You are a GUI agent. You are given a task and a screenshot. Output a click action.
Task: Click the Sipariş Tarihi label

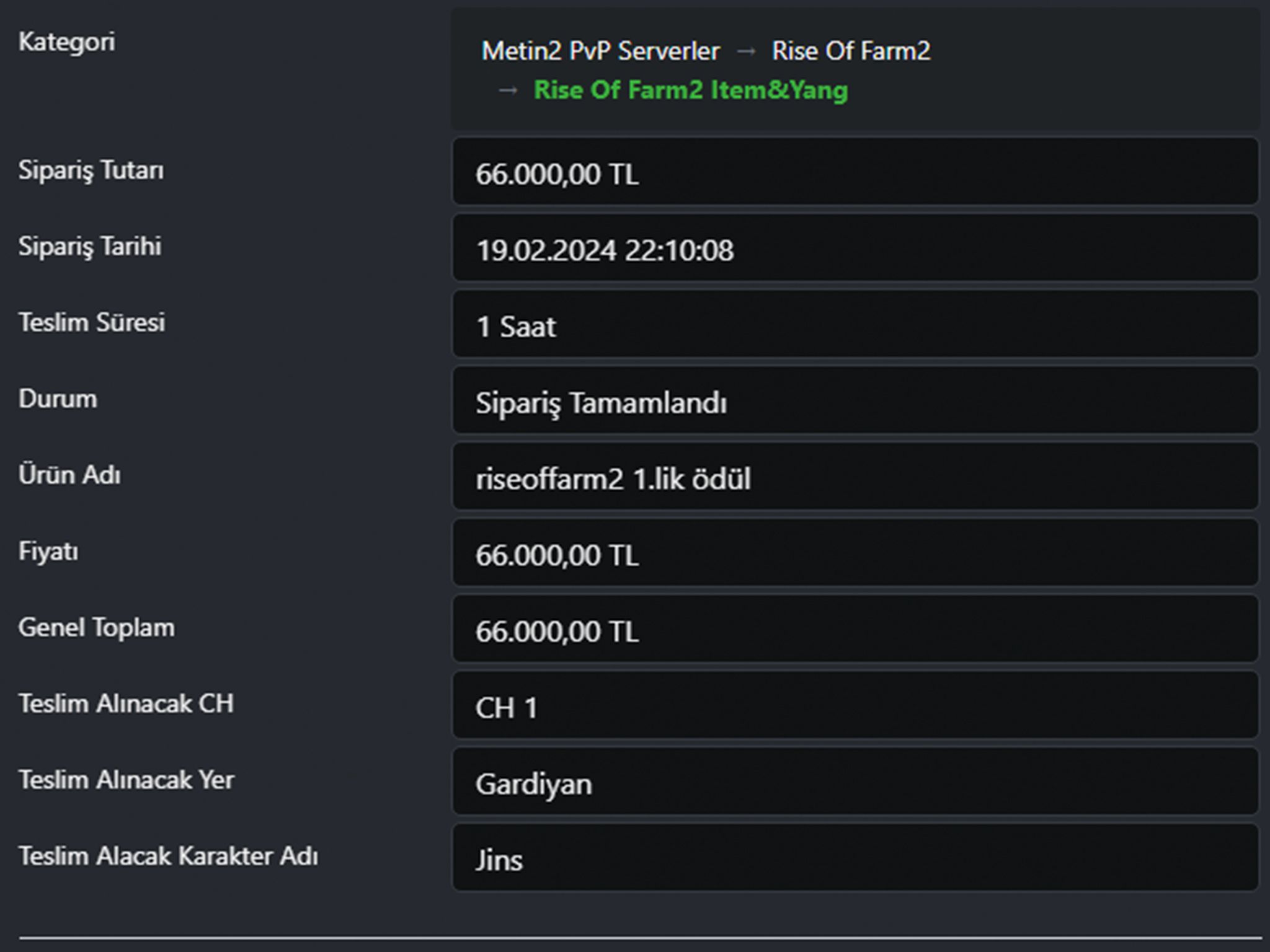point(90,246)
